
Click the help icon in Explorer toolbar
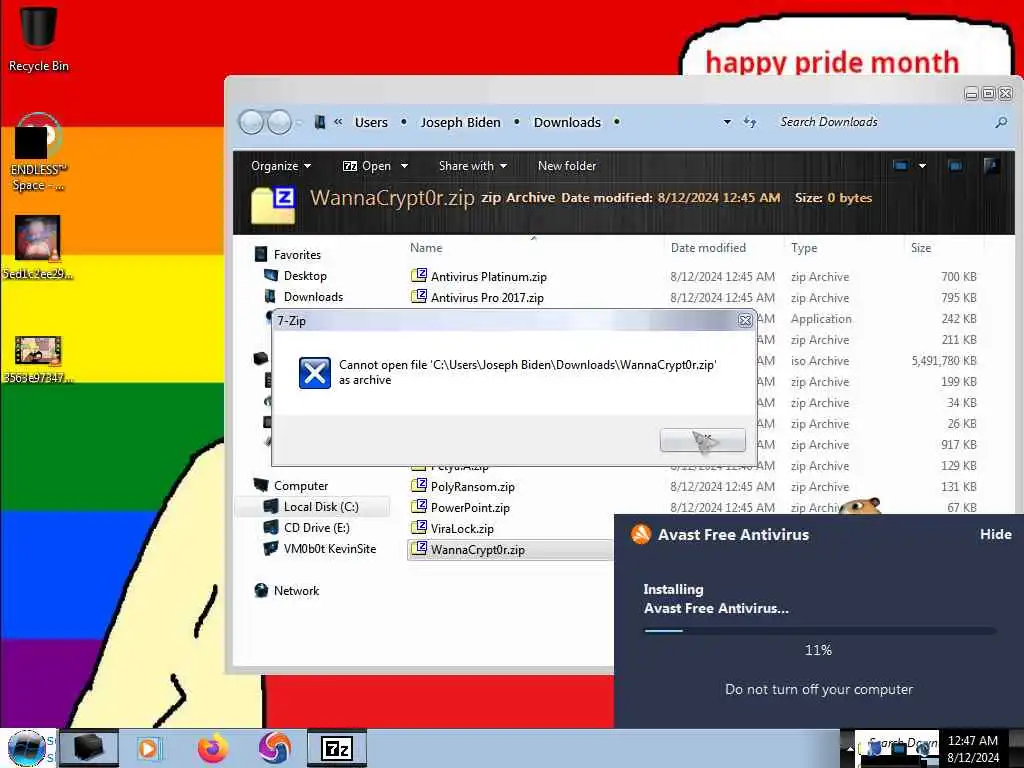coord(991,166)
